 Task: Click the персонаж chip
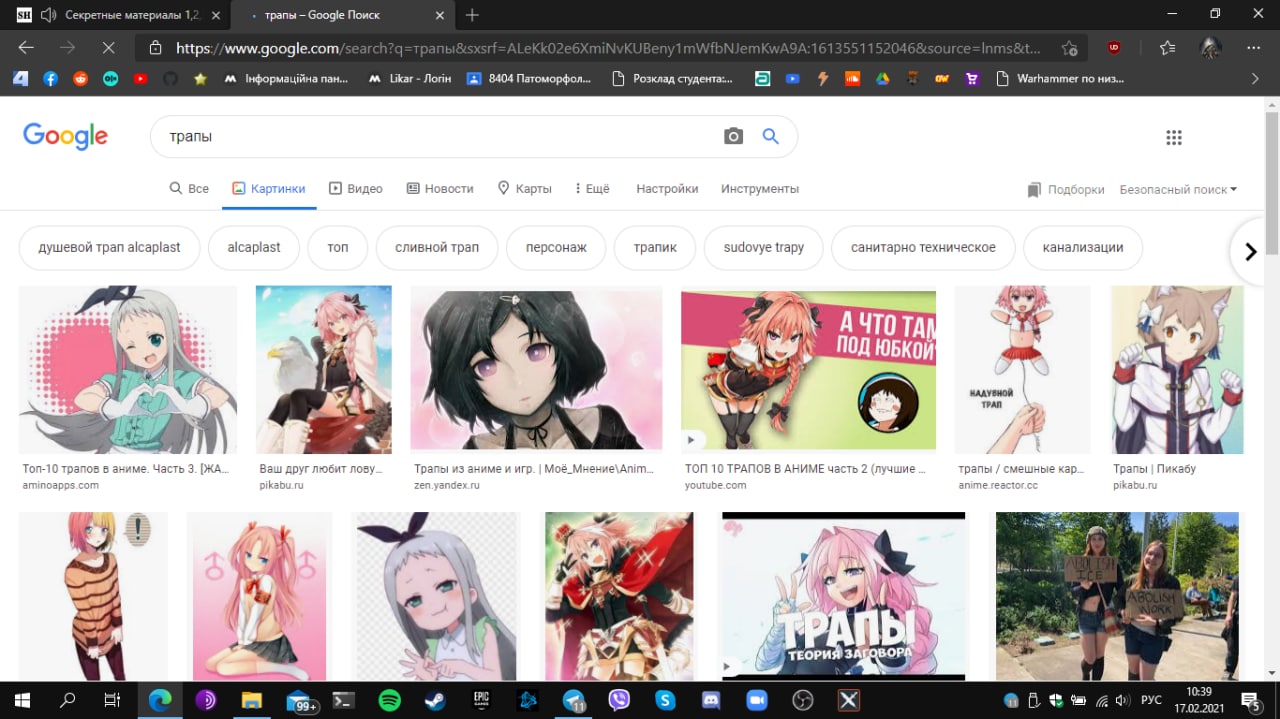coord(556,248)
